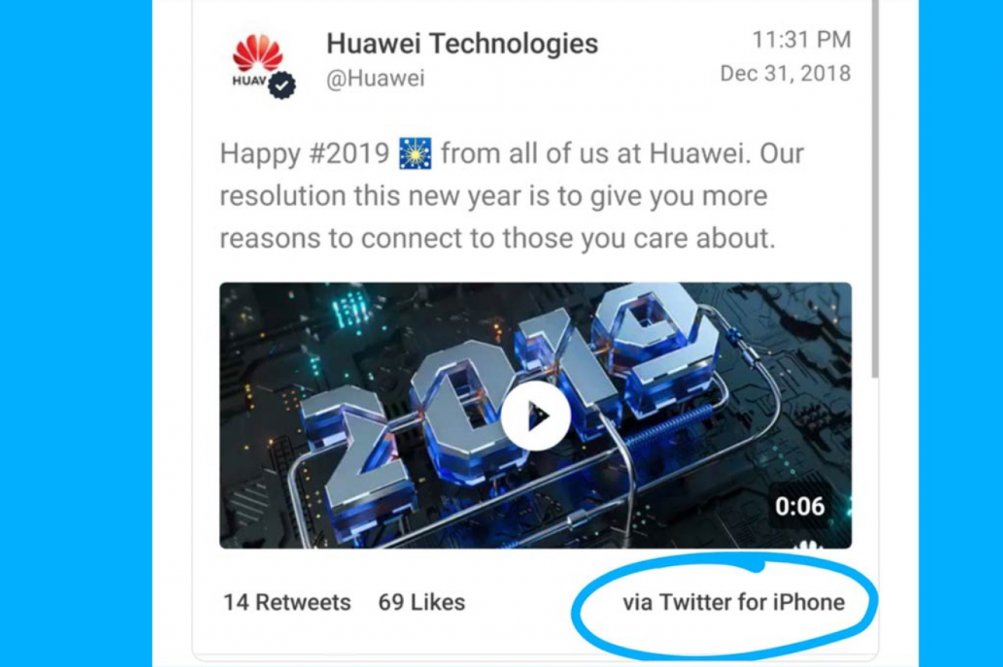
Task: Click the Huawei logo profile avatar
Action: [x=258, y=62]
